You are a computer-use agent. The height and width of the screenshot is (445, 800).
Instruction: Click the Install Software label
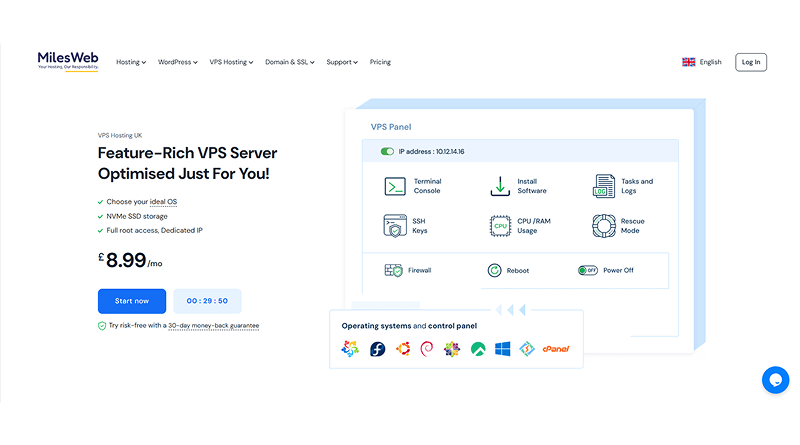532,186
